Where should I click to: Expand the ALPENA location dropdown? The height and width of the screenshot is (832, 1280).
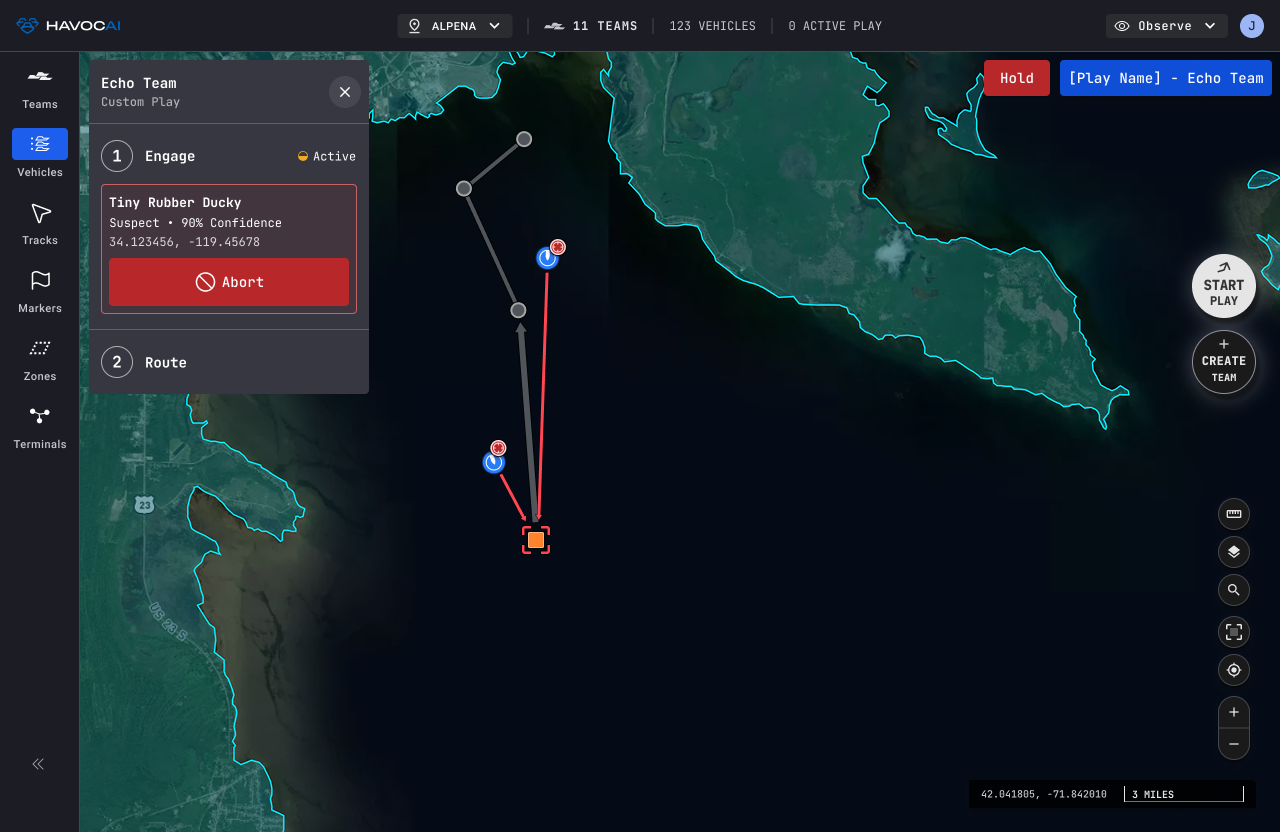click(455, 26)
